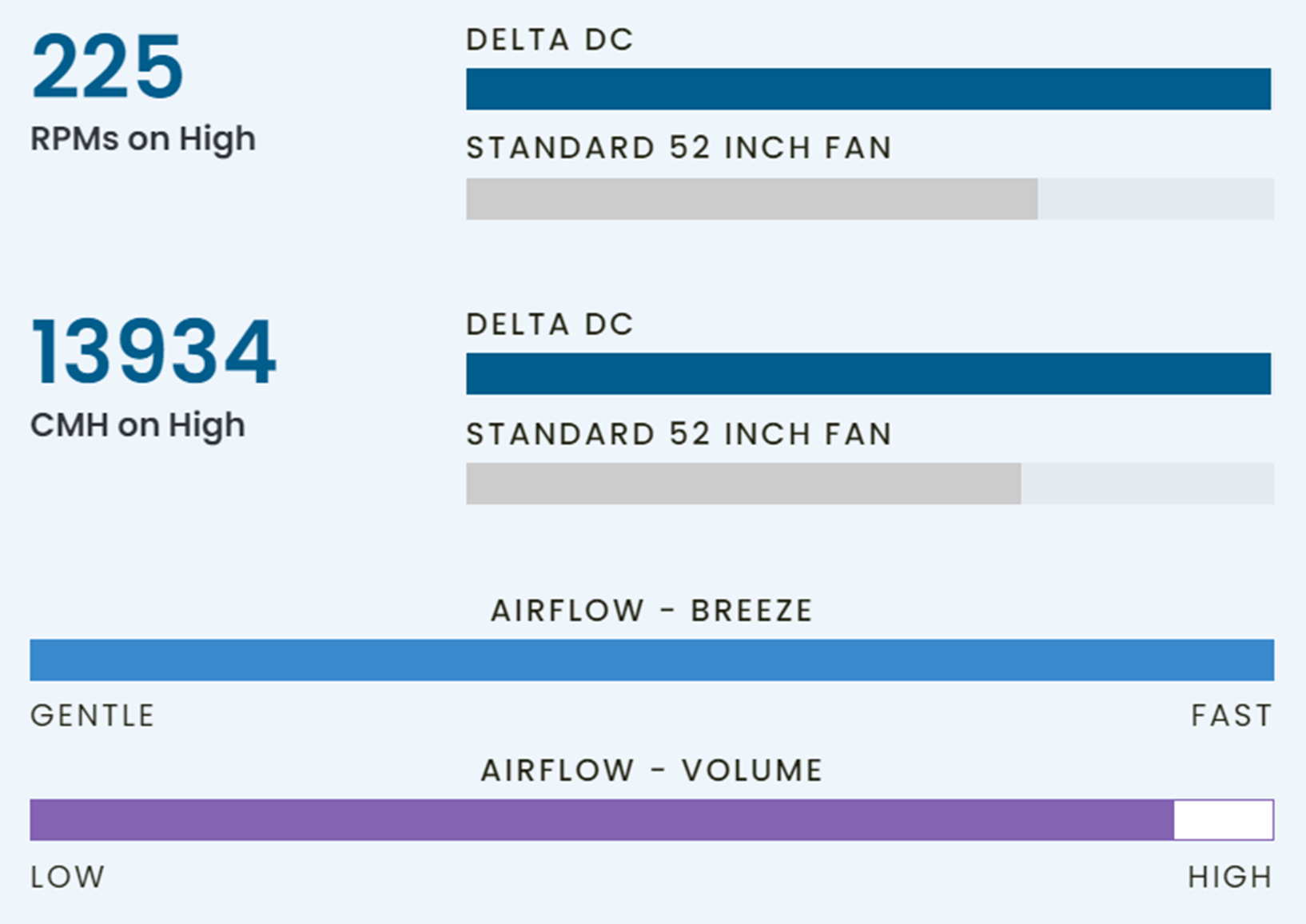Select the FAST label under breeze bar

tap(1231, 715)
